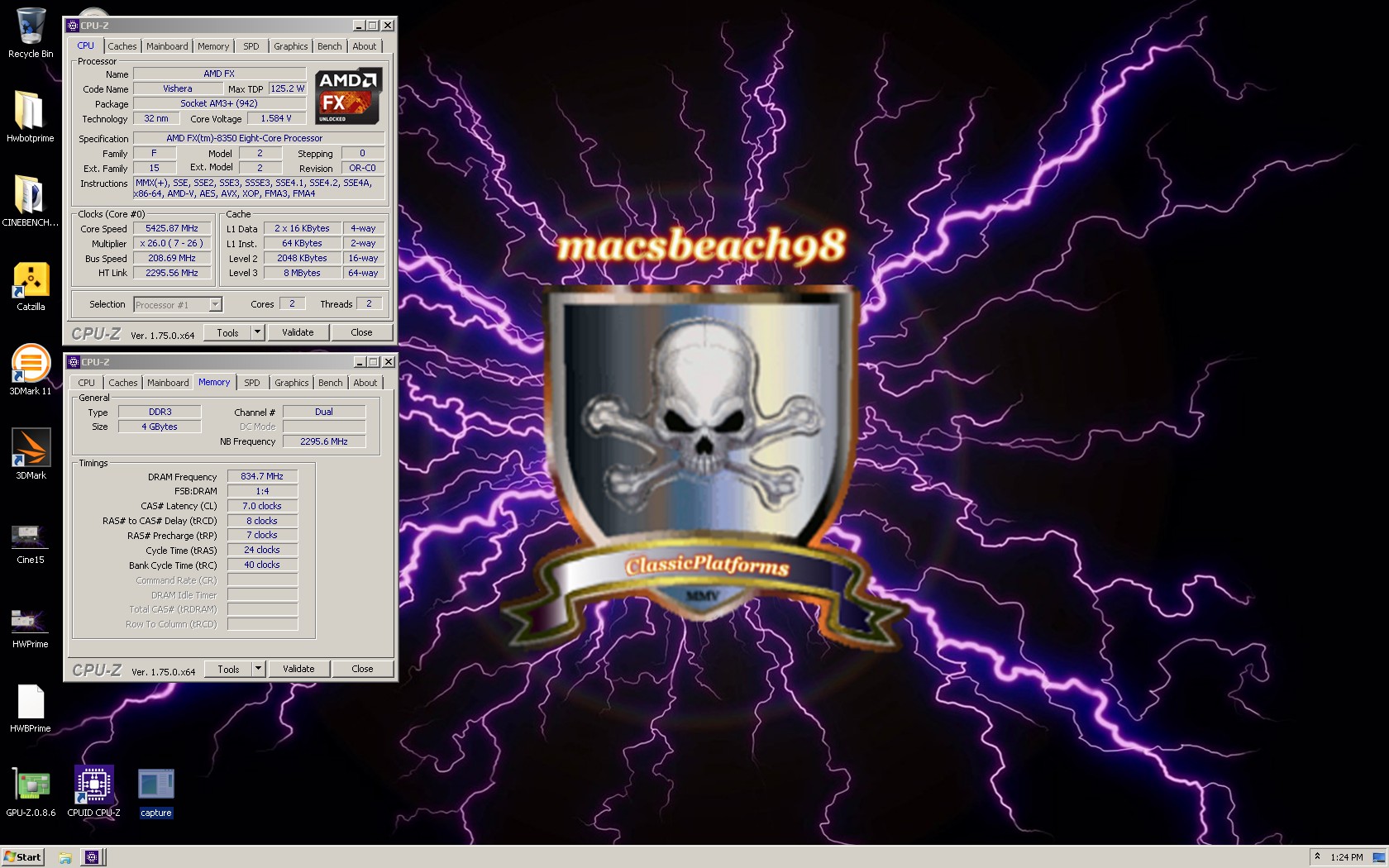
Task: Switch to CPU tab in lower CPU-Z
Action: (87, 383)
